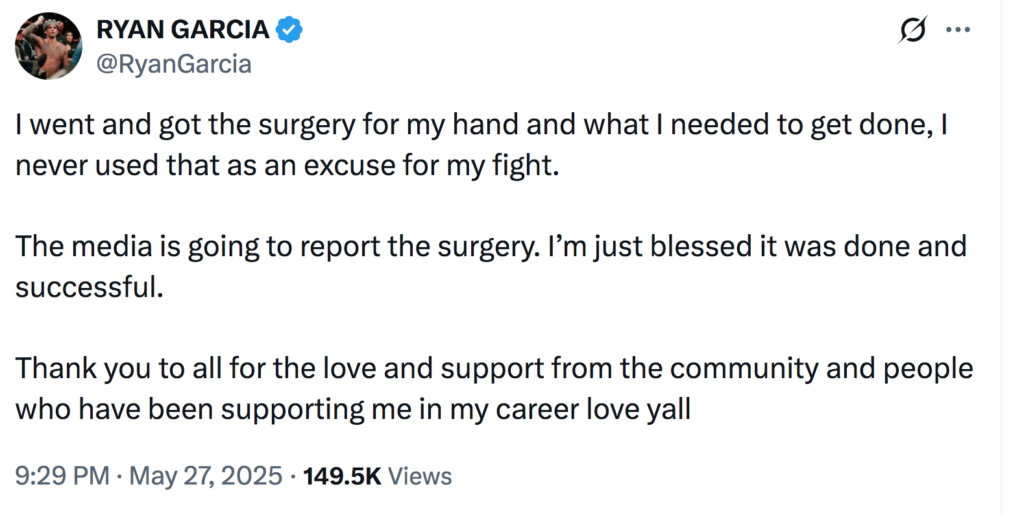This screenshot has height=515, width=1024.
Task: Click the Views label
Action: click(x=420, y=476)
